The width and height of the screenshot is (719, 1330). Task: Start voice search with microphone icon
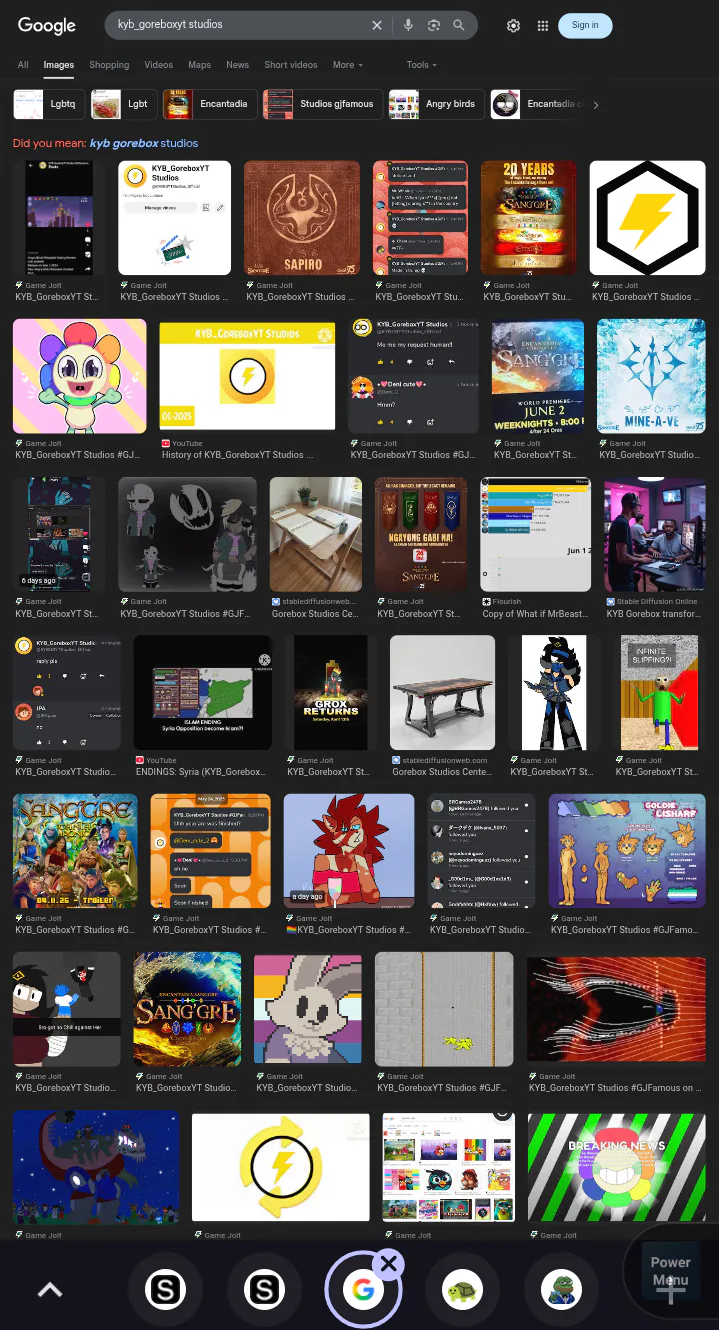pyautogui.click(x=408, y=25)
